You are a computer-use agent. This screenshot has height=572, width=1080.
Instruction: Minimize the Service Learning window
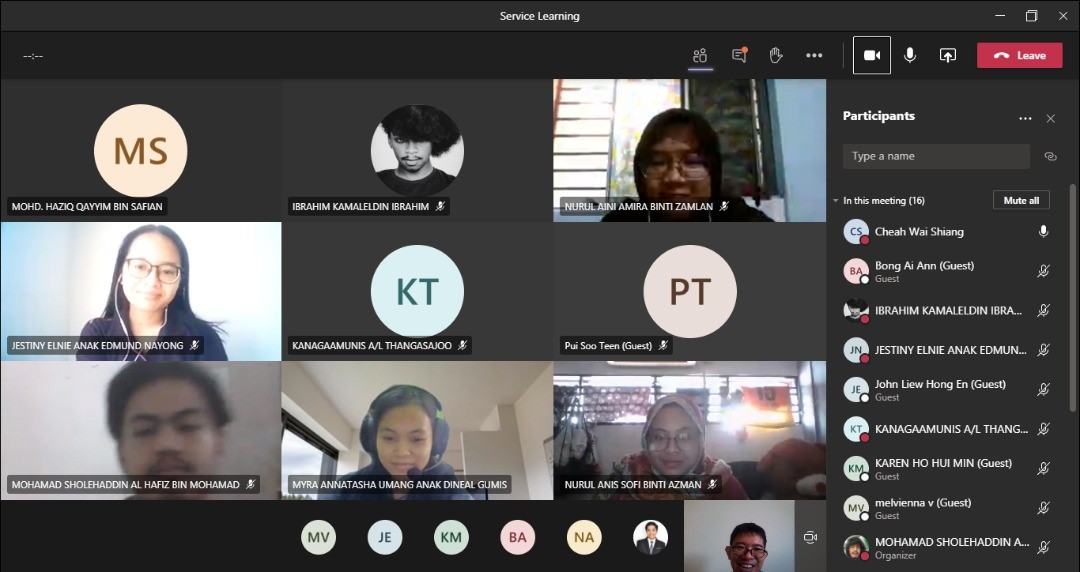(1000, 15)
